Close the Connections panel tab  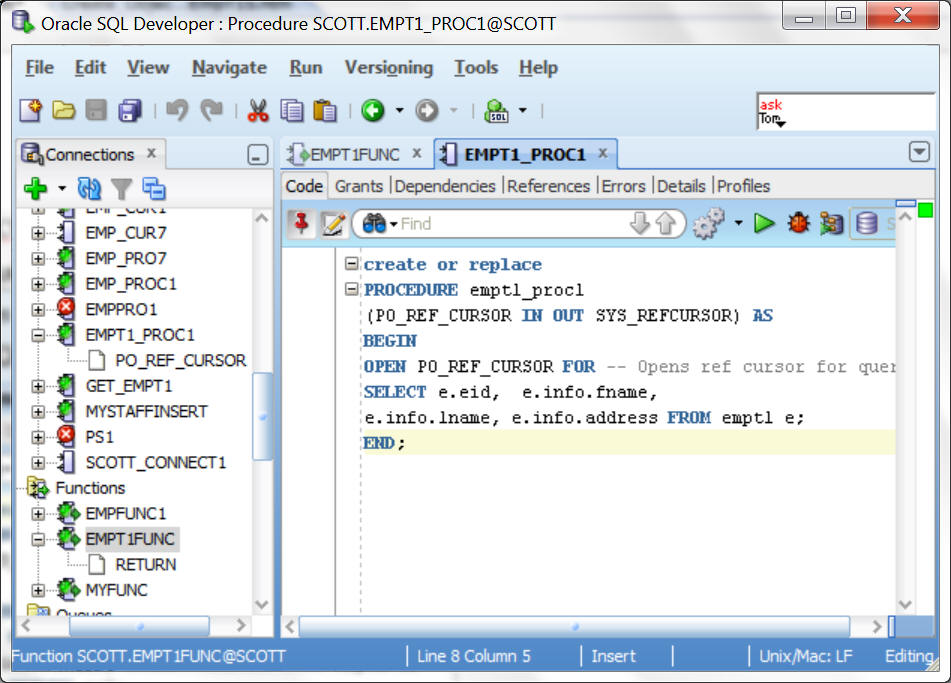151,153
